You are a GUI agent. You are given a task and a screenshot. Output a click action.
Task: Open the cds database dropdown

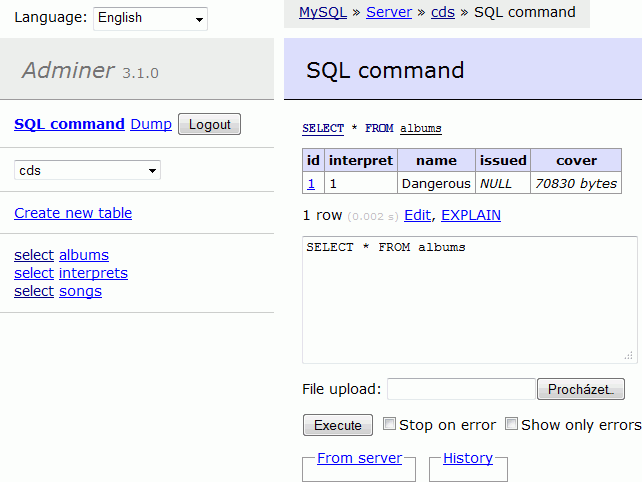point(87,170)
